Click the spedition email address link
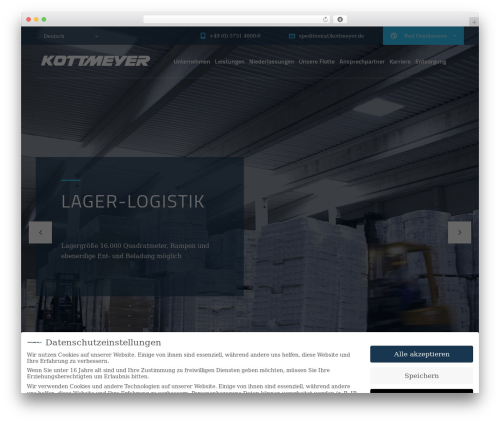 (x=331, y=36)
